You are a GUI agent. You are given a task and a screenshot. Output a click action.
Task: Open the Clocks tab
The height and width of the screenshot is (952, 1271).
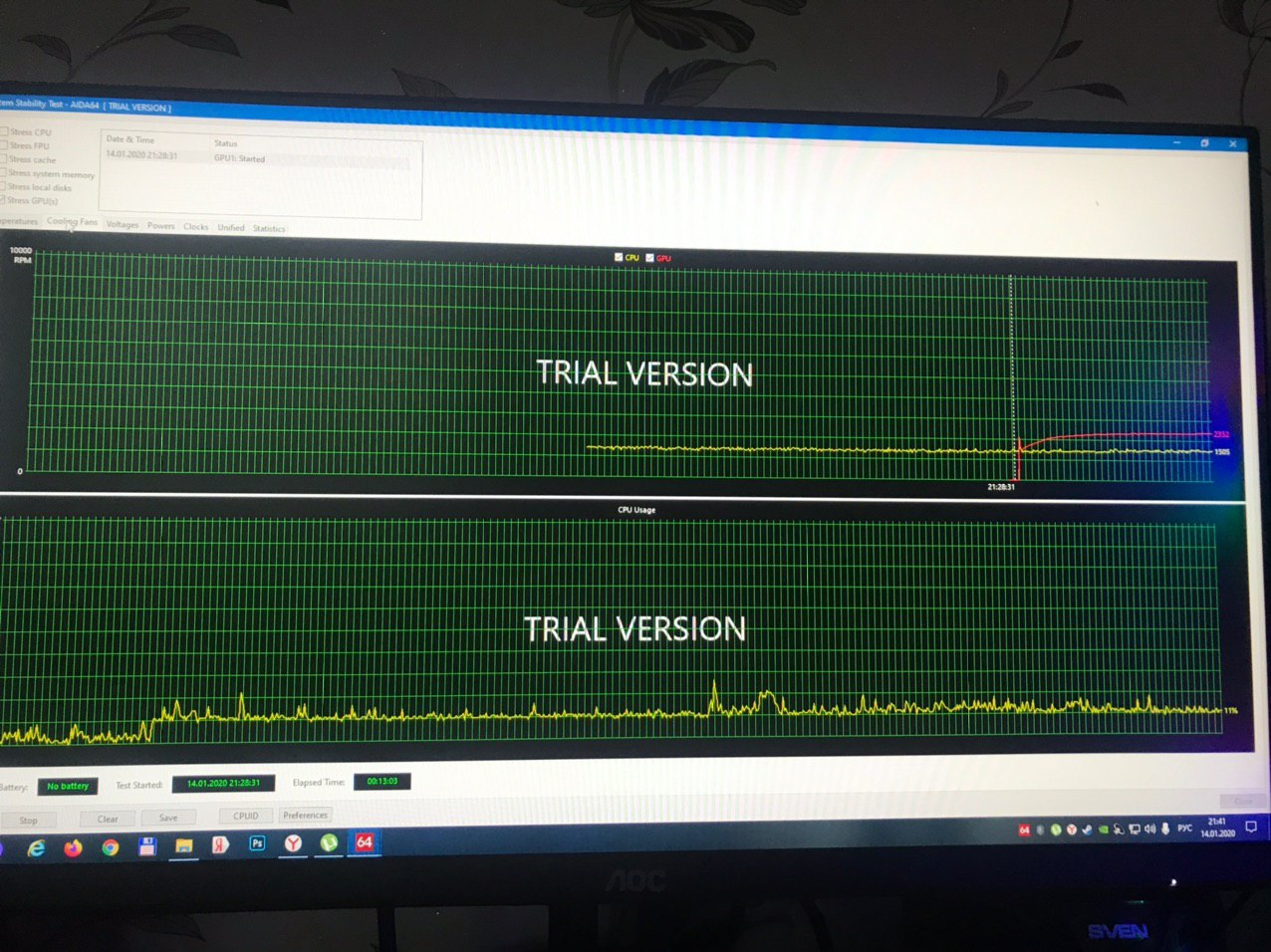(x=196, y=227)
